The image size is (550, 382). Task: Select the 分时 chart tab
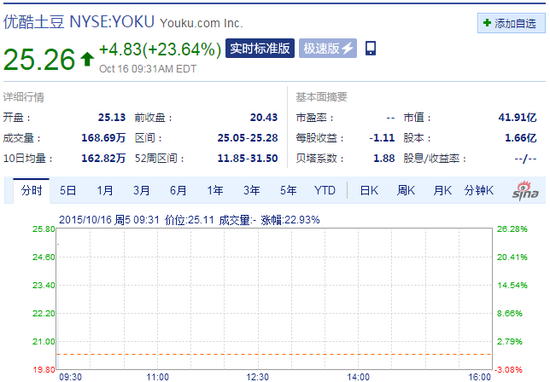[31, 191]
